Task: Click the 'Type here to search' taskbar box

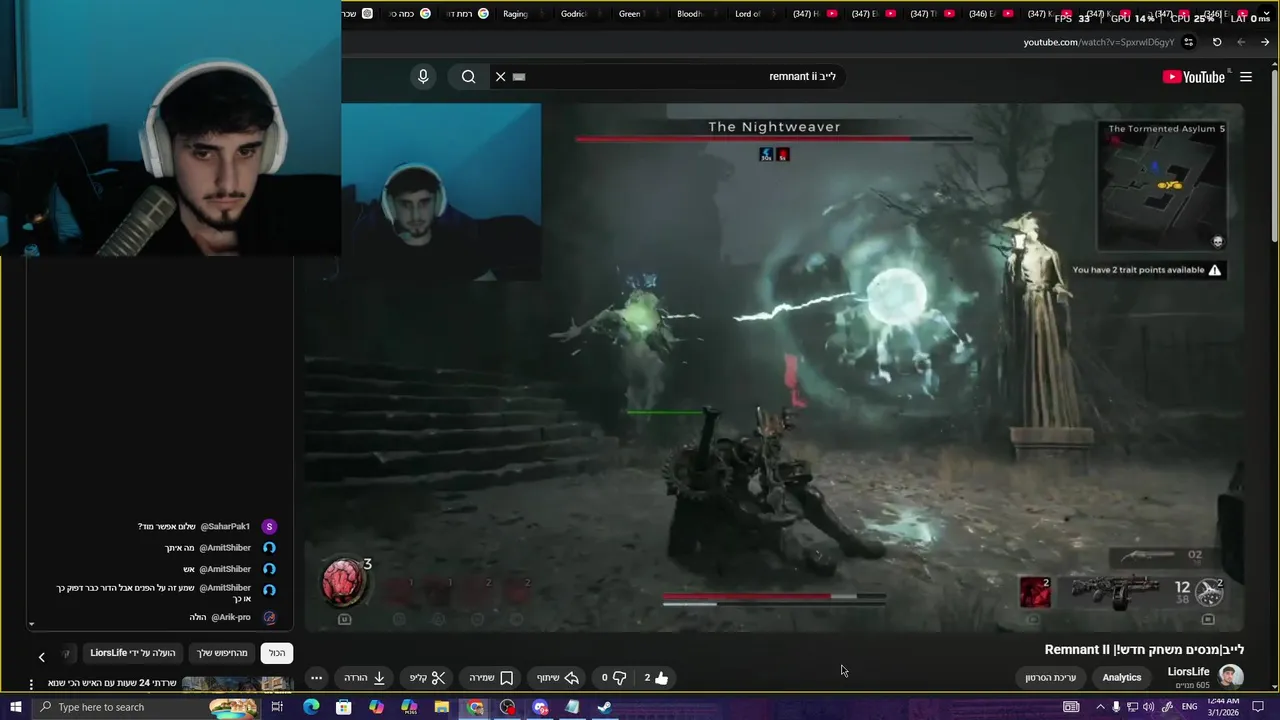Action: point(145,707)
